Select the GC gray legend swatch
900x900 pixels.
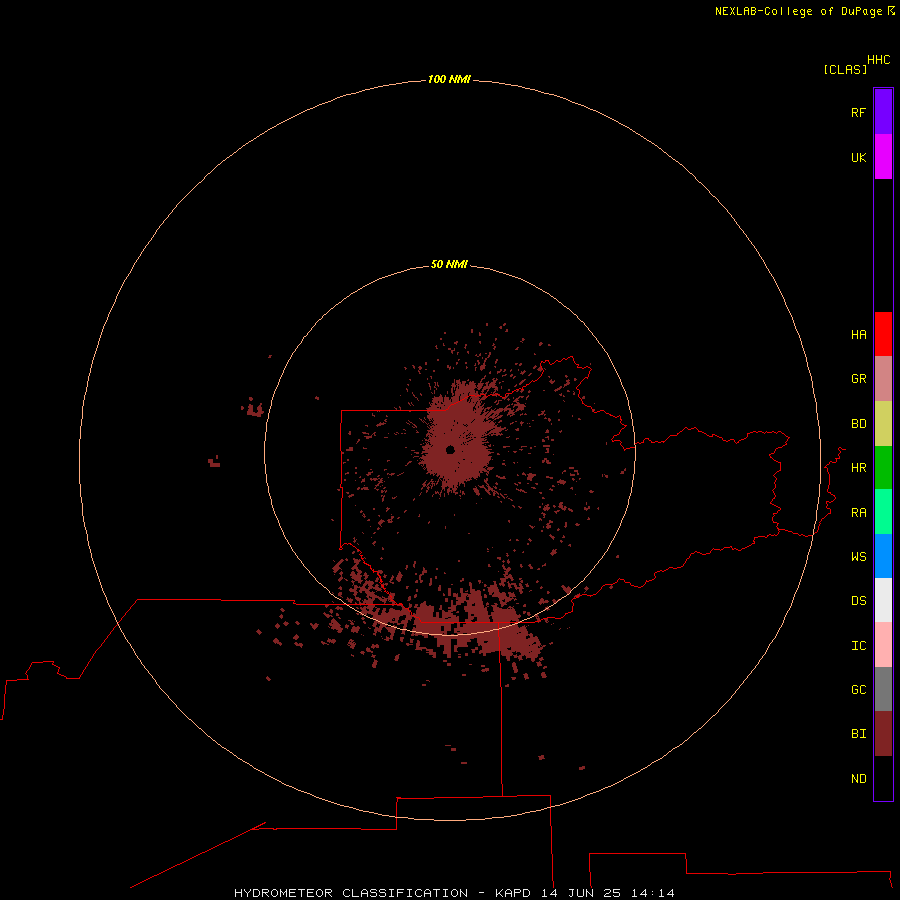point(883,689)
